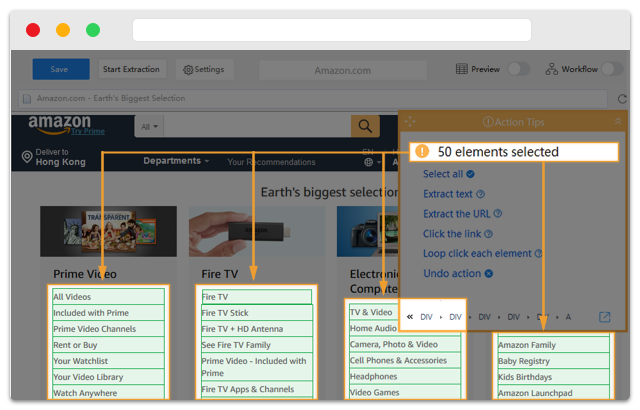The height and width of the screenshot is (410, 640).
Task: Click the Workflow diagram icon
Action: [551, 69]
